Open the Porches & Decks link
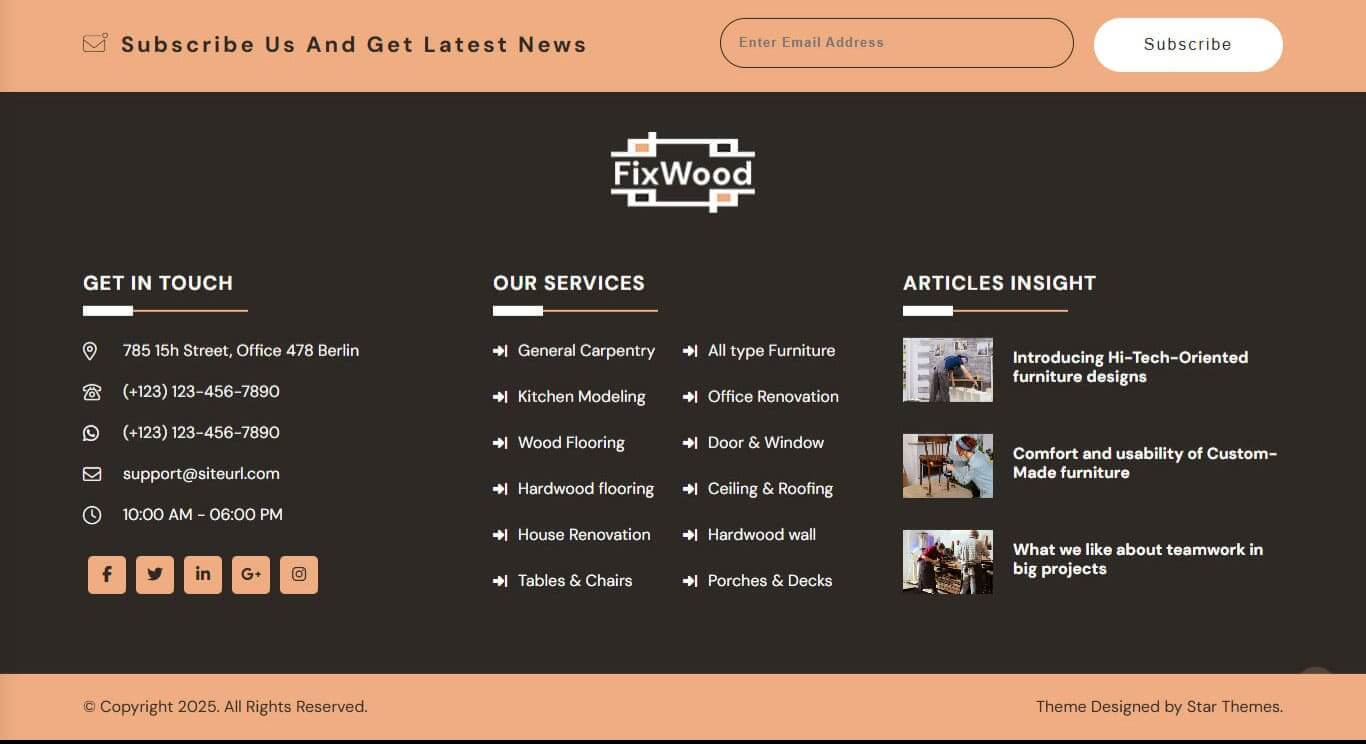Screen dimensions: 1366x744 pyautogui.click(x=769, y=581)
